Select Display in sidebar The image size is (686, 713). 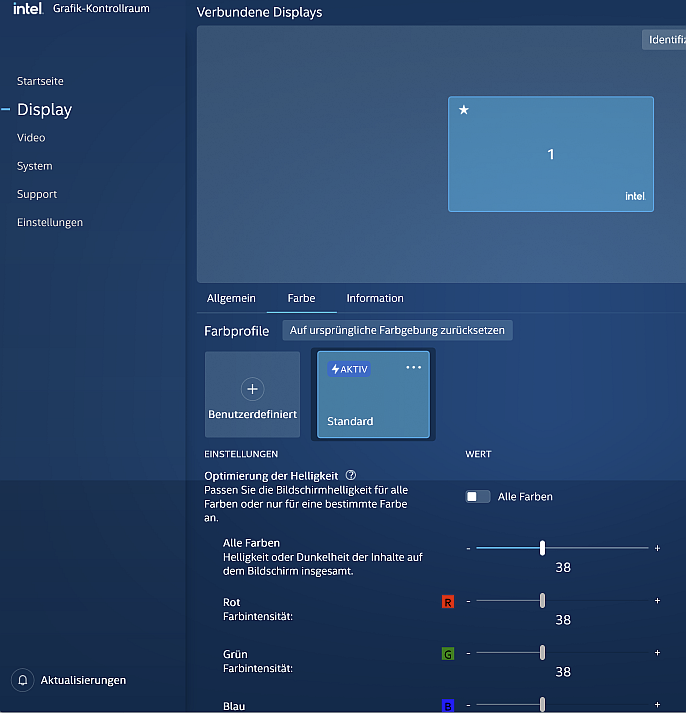pyautogui.click(x=45, y=110)
